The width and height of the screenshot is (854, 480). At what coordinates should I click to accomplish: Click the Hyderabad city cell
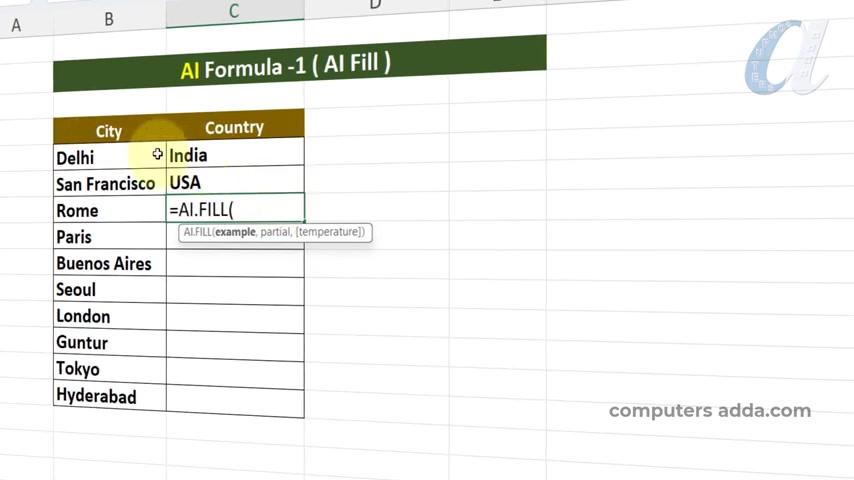(109, 396)
